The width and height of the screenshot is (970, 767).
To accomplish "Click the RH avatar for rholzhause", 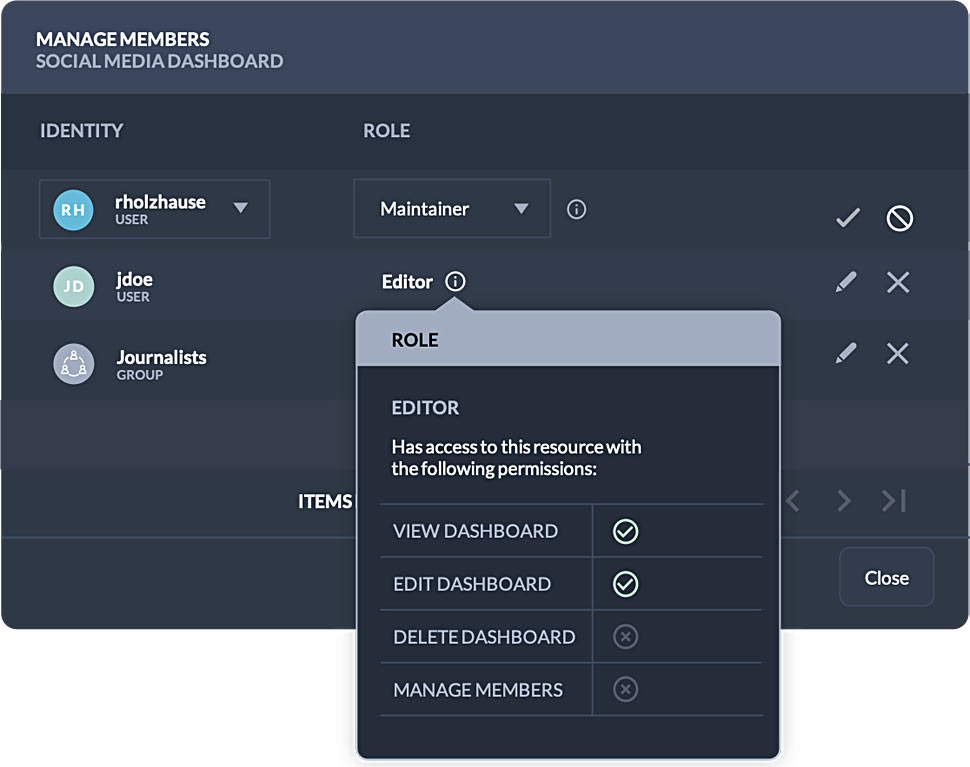I will [74, 210].
